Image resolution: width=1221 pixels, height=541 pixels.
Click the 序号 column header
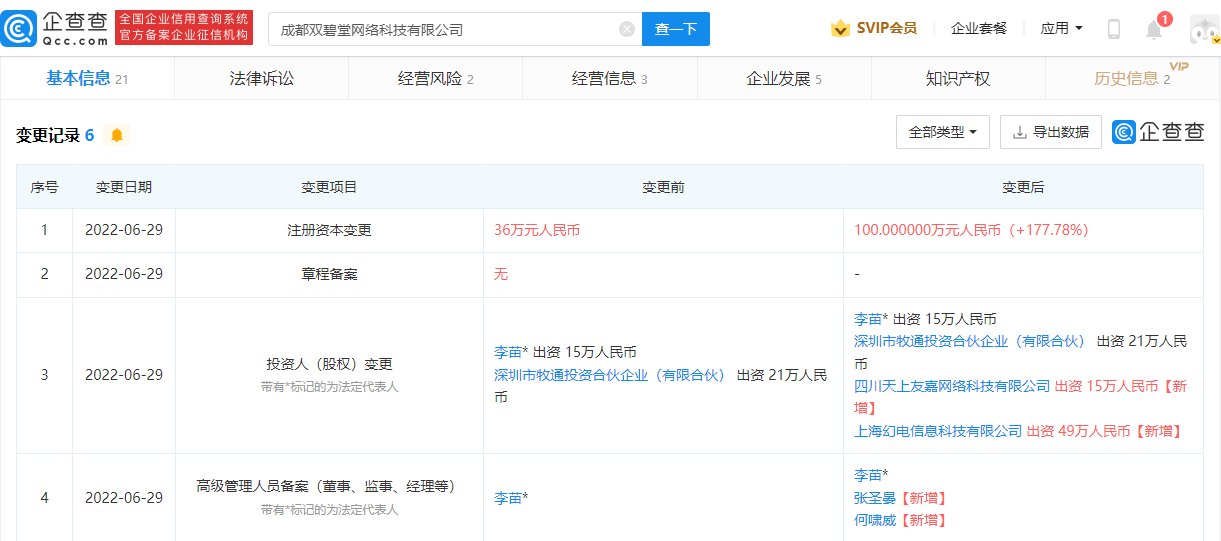click(x=44, y=187)
